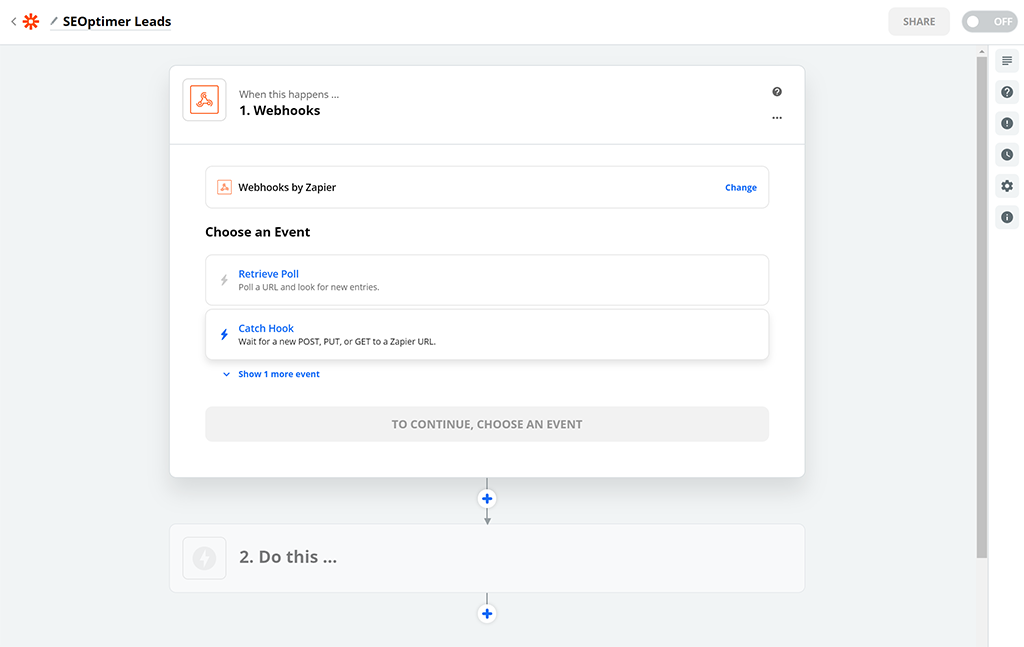Expand 'Show 1 more event'

coord(278,374)
